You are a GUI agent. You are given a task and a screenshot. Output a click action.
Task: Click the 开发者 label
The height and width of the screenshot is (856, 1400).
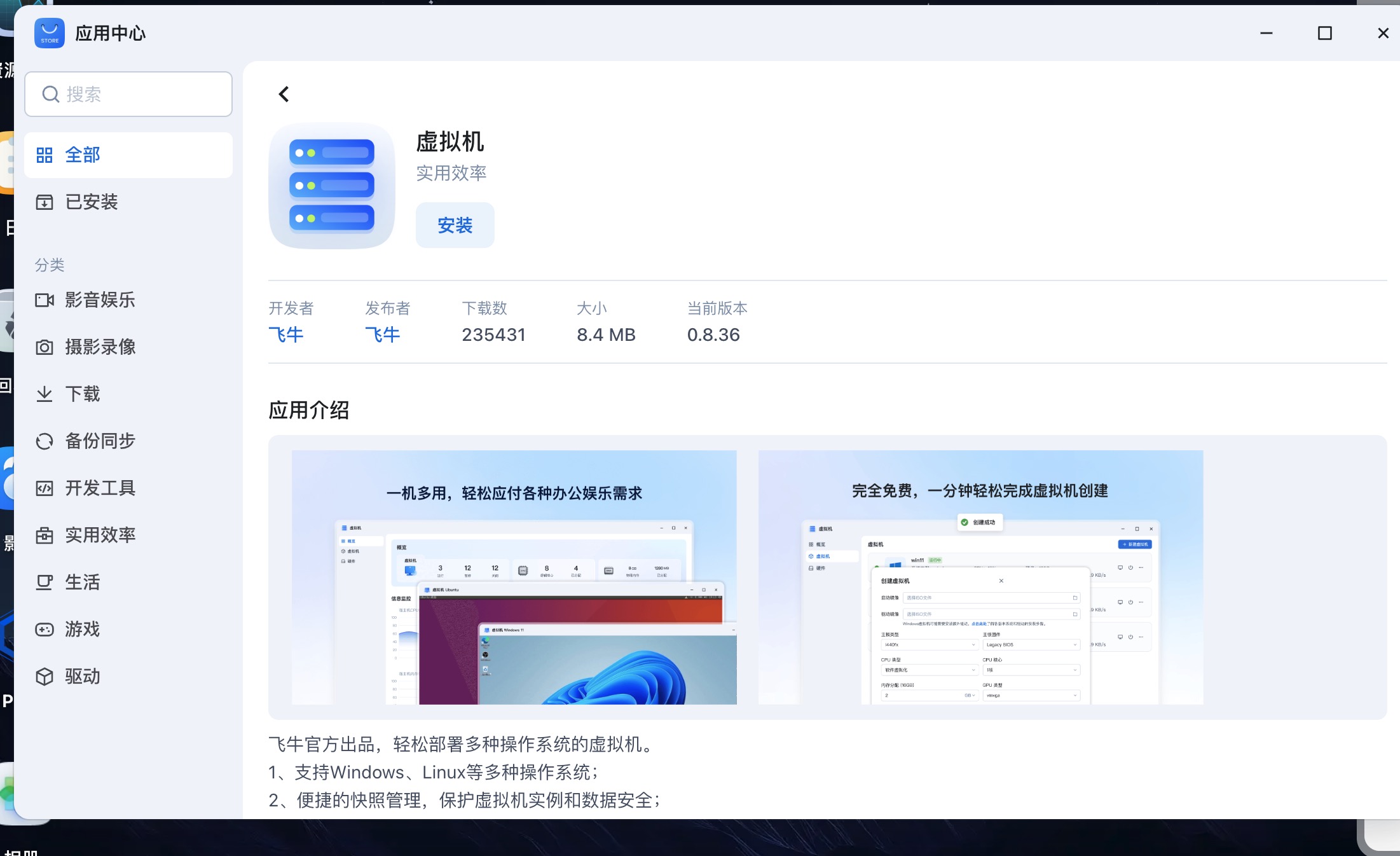coord(291,308)
